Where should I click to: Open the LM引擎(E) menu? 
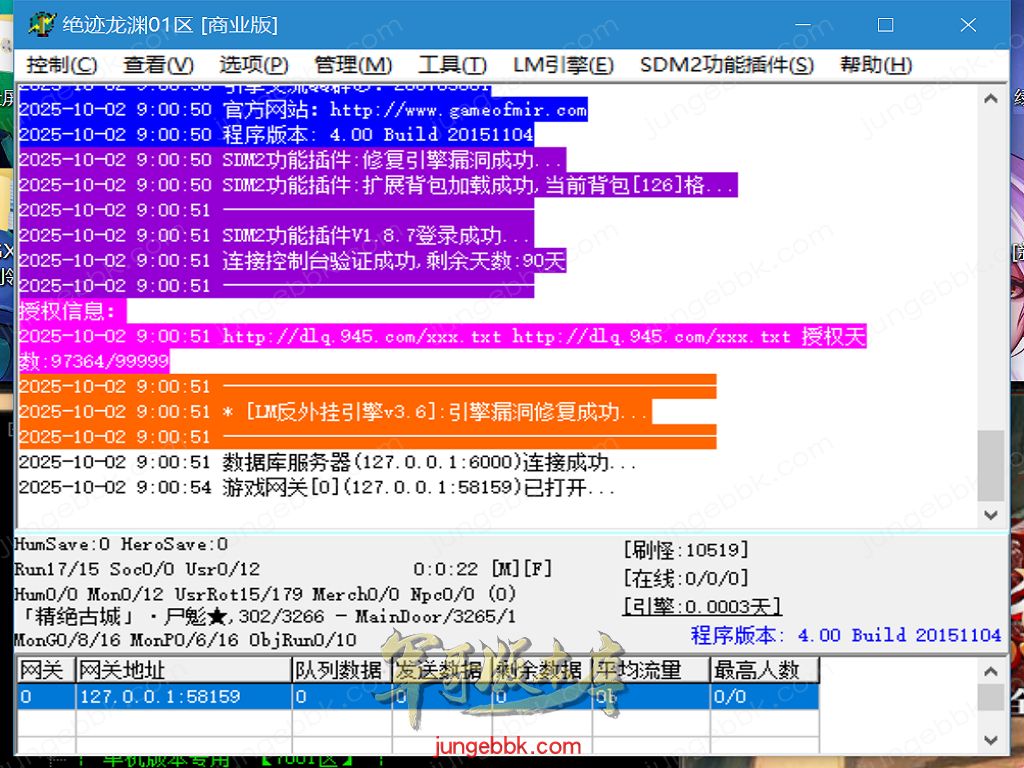click(x=563, y=65)
